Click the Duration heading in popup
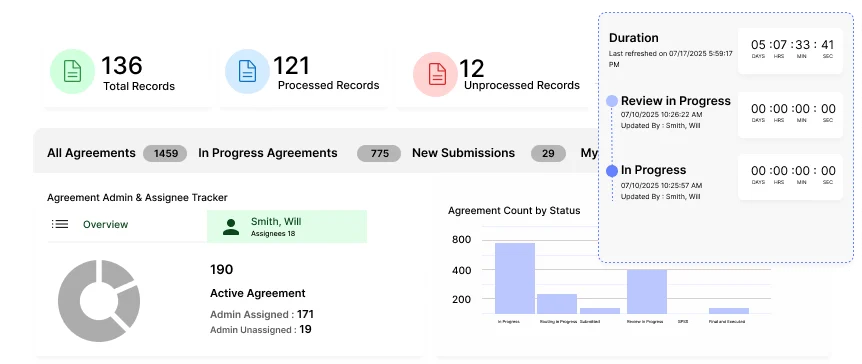Viewport: 862px width, 364px height. (x=633, y=38)
